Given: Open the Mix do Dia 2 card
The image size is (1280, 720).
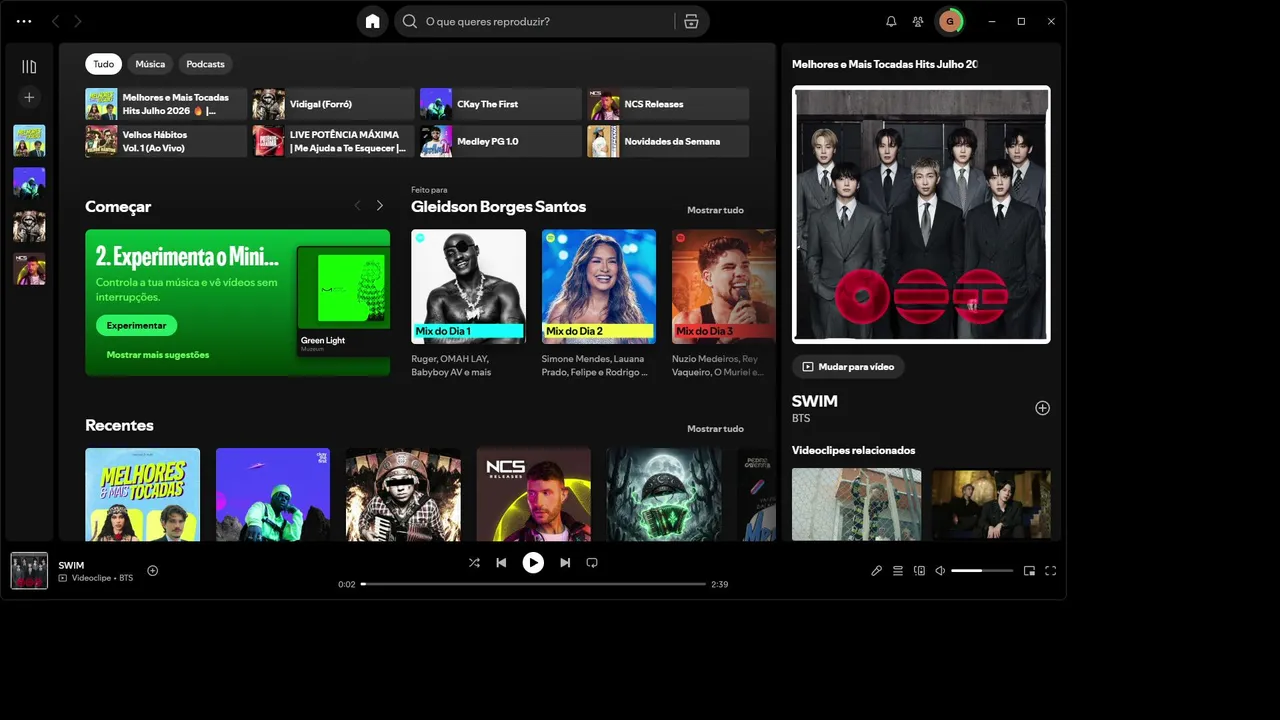Looking at the screenshot, I should 599,304.
